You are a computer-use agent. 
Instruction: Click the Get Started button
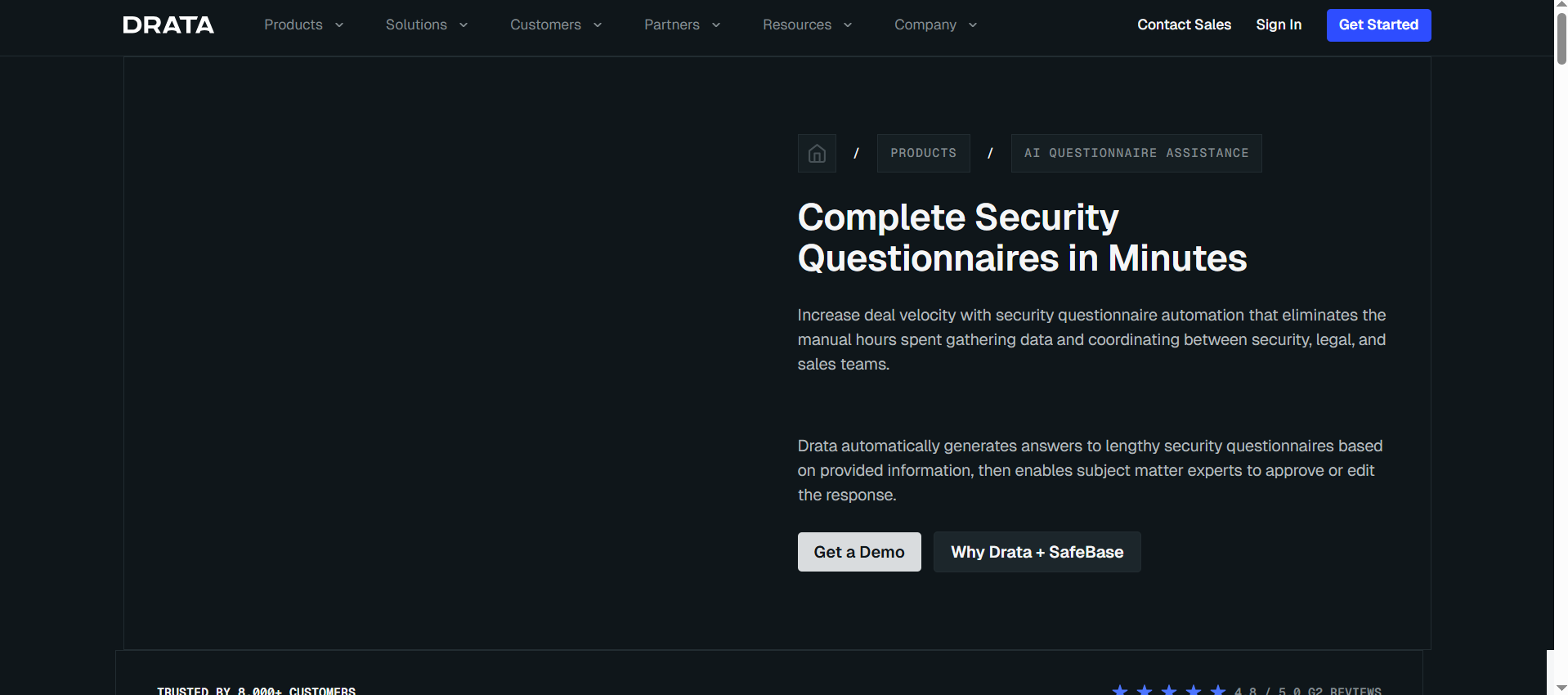point(1378,25)
